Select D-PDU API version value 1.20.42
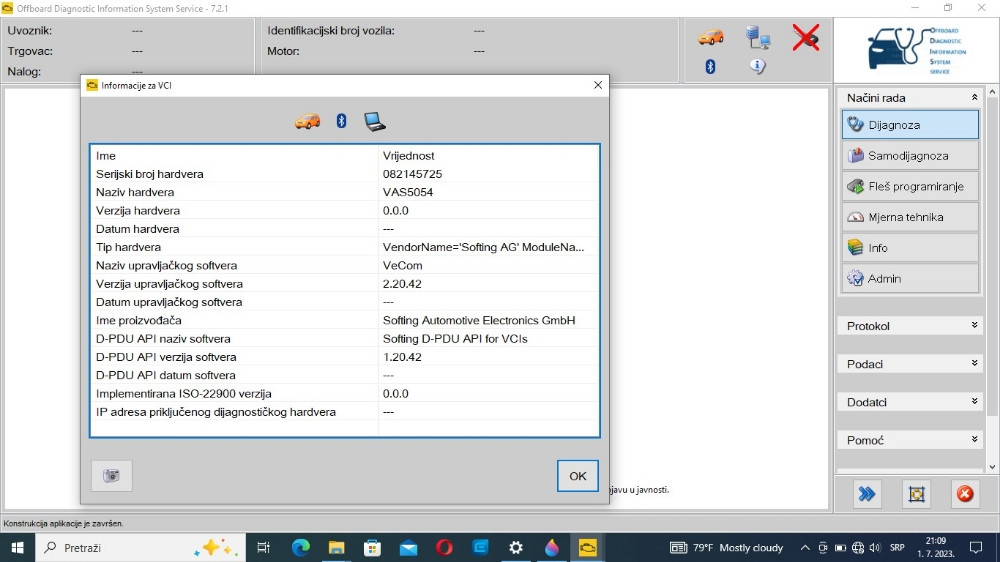Viewport: 1000px width, 562px height. (x=402, y=357)
